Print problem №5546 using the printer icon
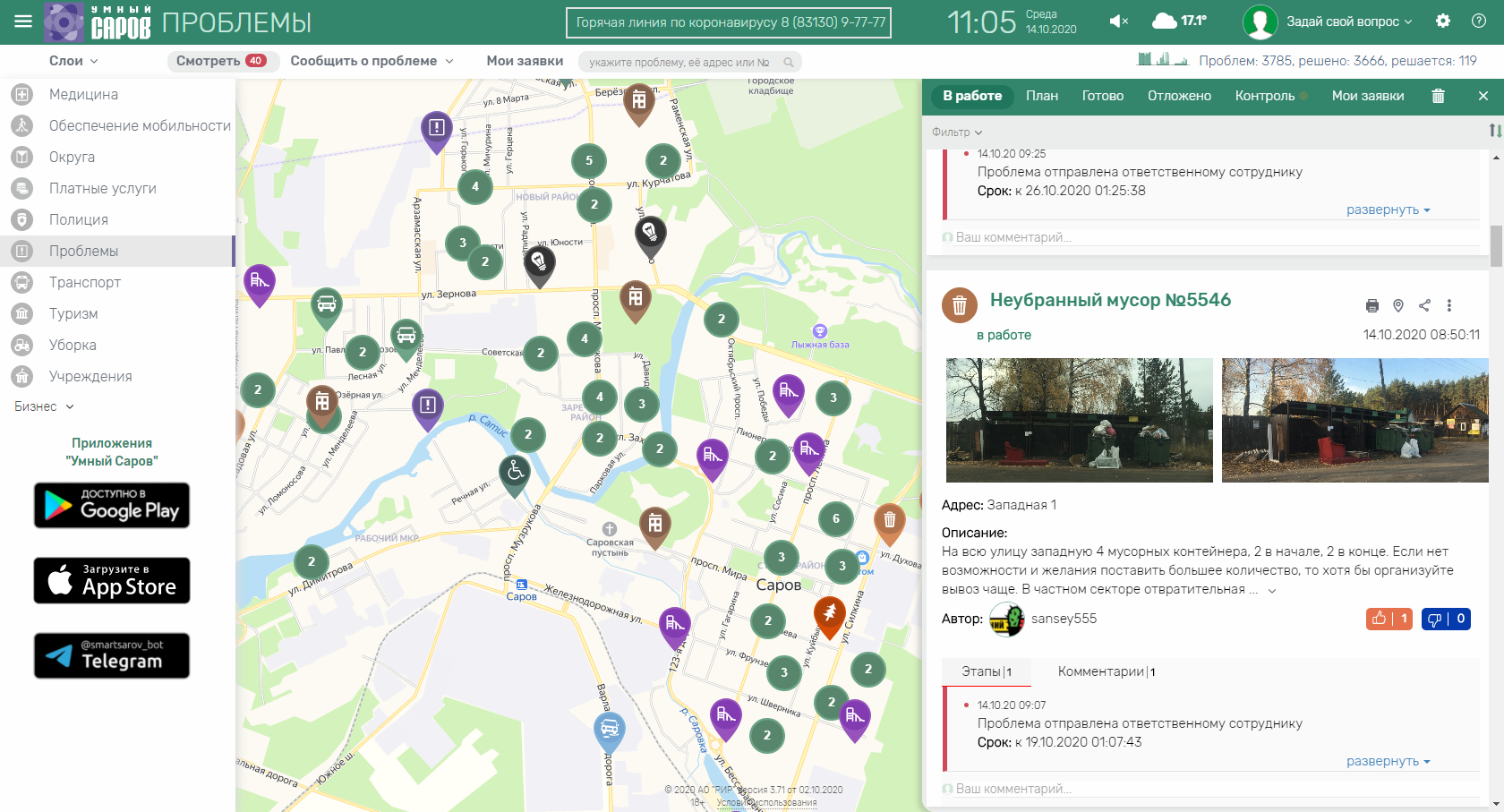 tap(1372, 306)
